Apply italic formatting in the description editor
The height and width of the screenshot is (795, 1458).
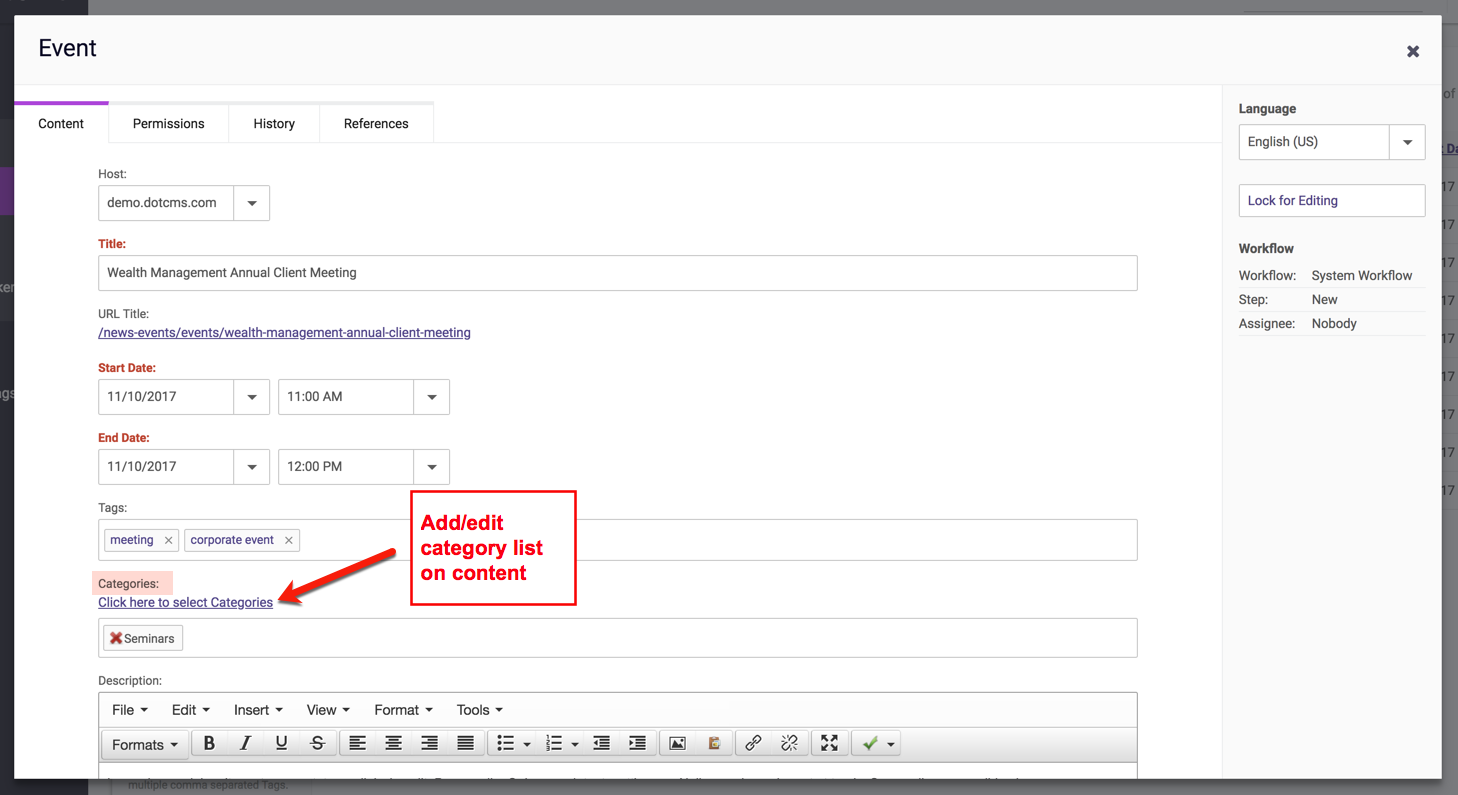pyautogui.click(x=245, y=743)
